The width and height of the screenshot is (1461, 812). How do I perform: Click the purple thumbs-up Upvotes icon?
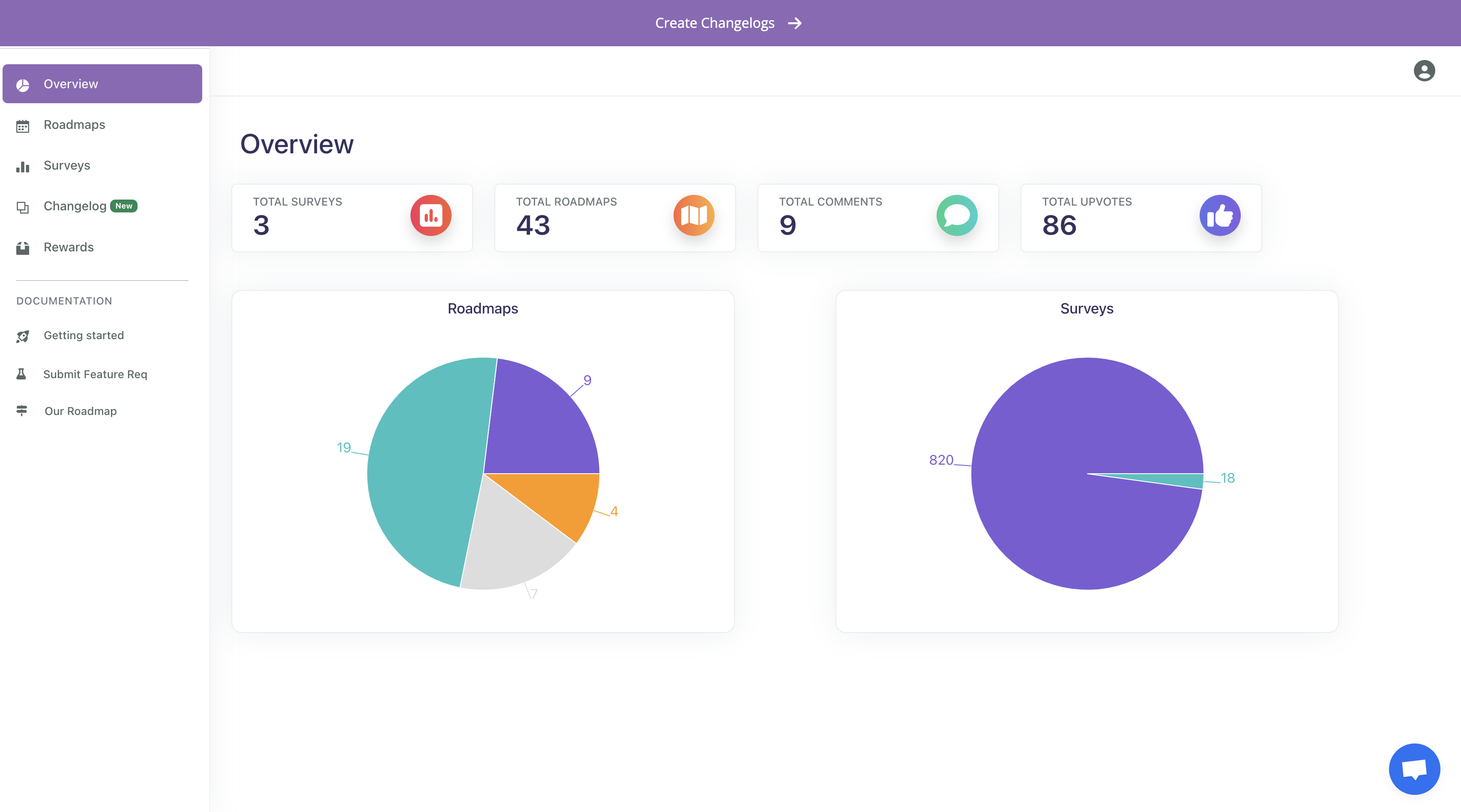(1219, 215)
